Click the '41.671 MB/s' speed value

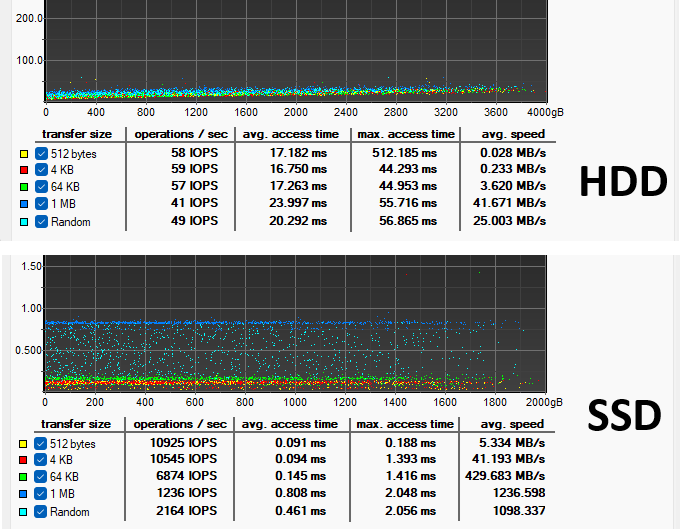(x=509, y=202)
